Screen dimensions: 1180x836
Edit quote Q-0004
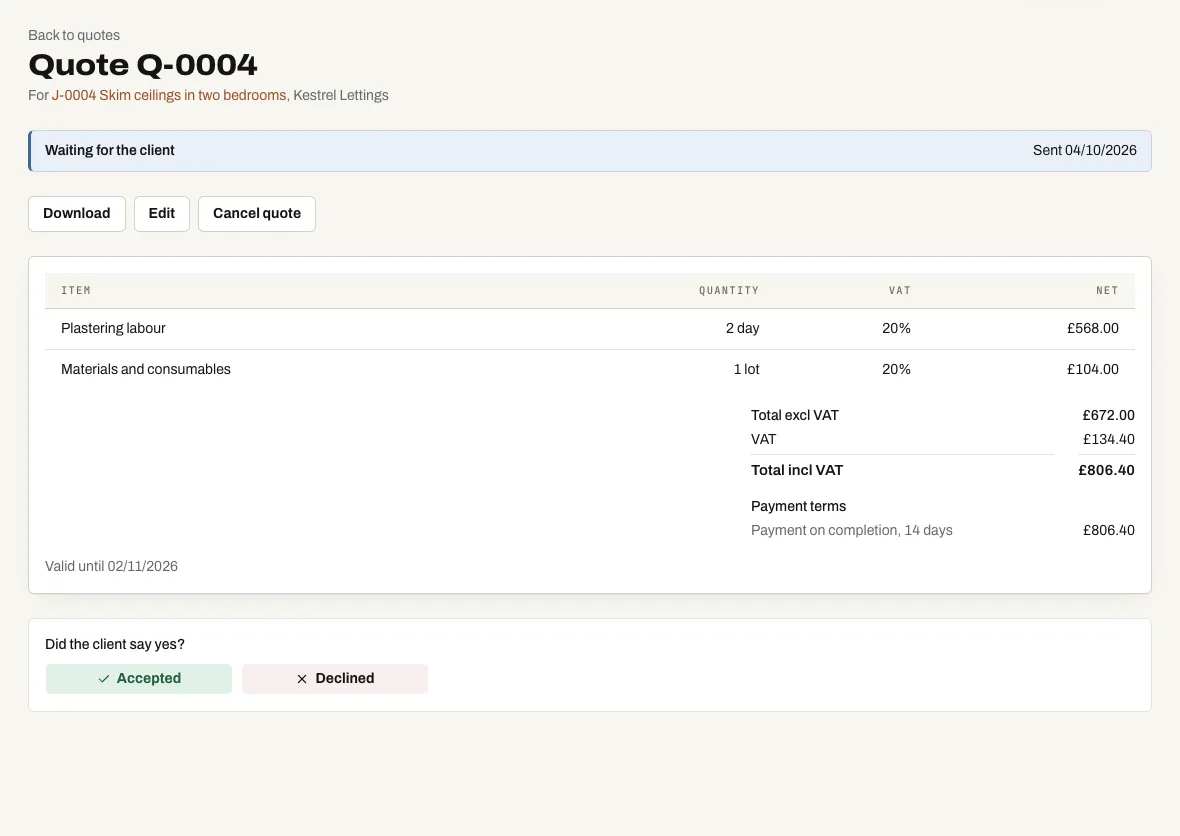pos(162,214)
